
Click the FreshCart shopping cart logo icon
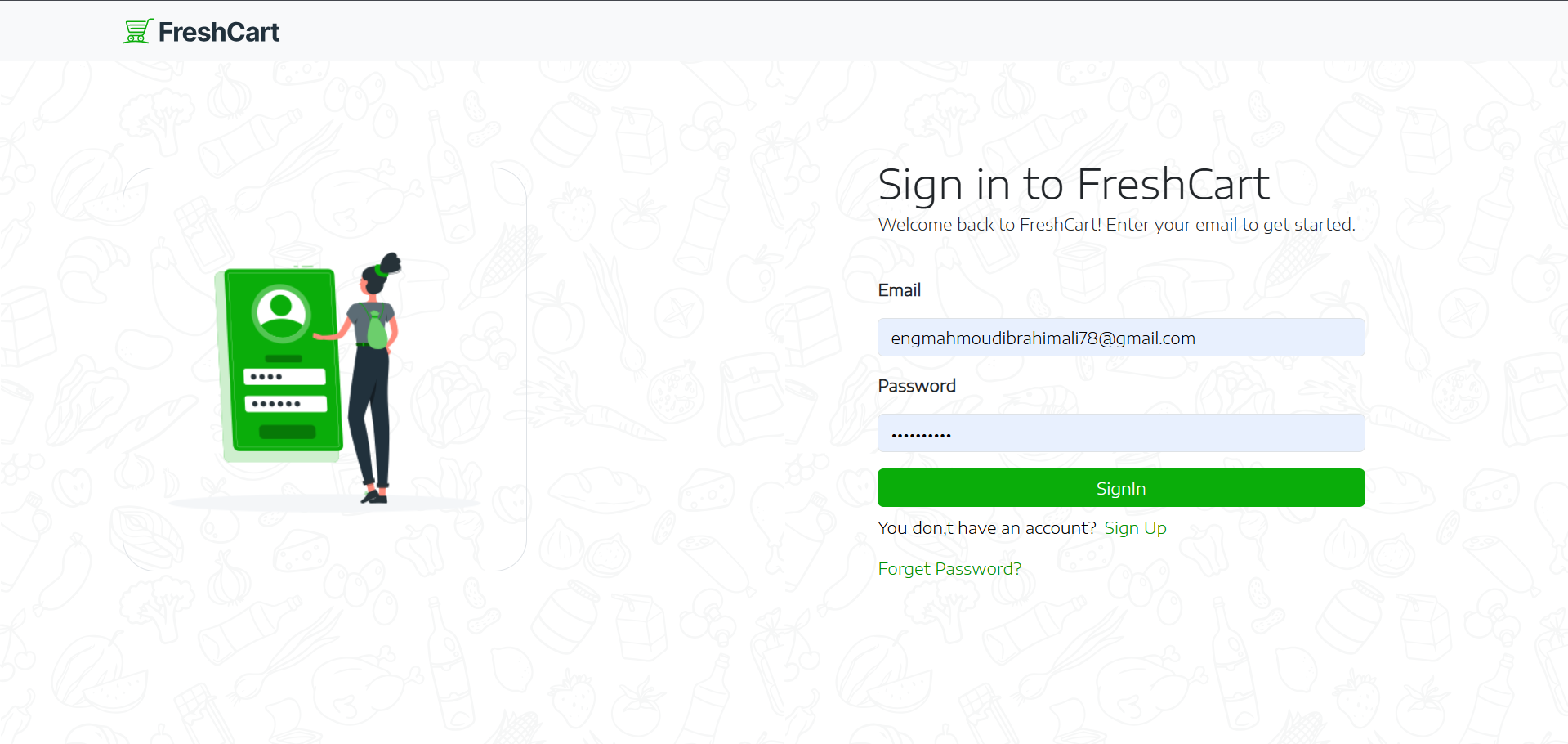137,31
